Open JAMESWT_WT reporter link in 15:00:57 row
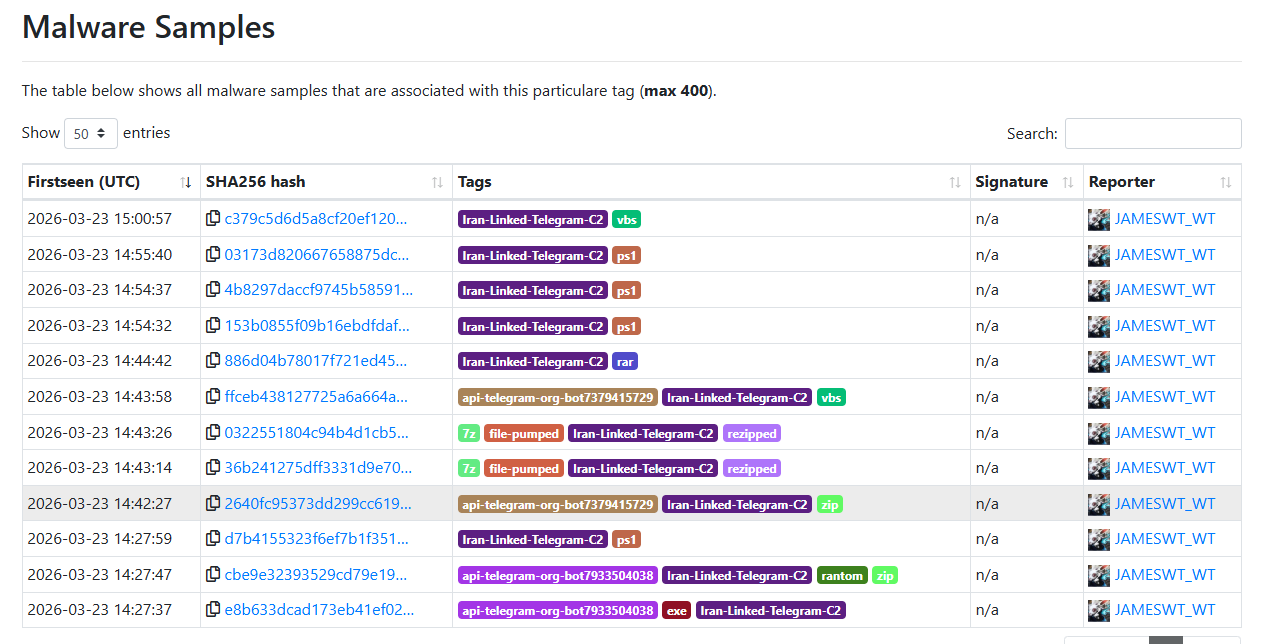Image resolution: width=1286 pixels, height=644 pixels. tap(1165, 219)
